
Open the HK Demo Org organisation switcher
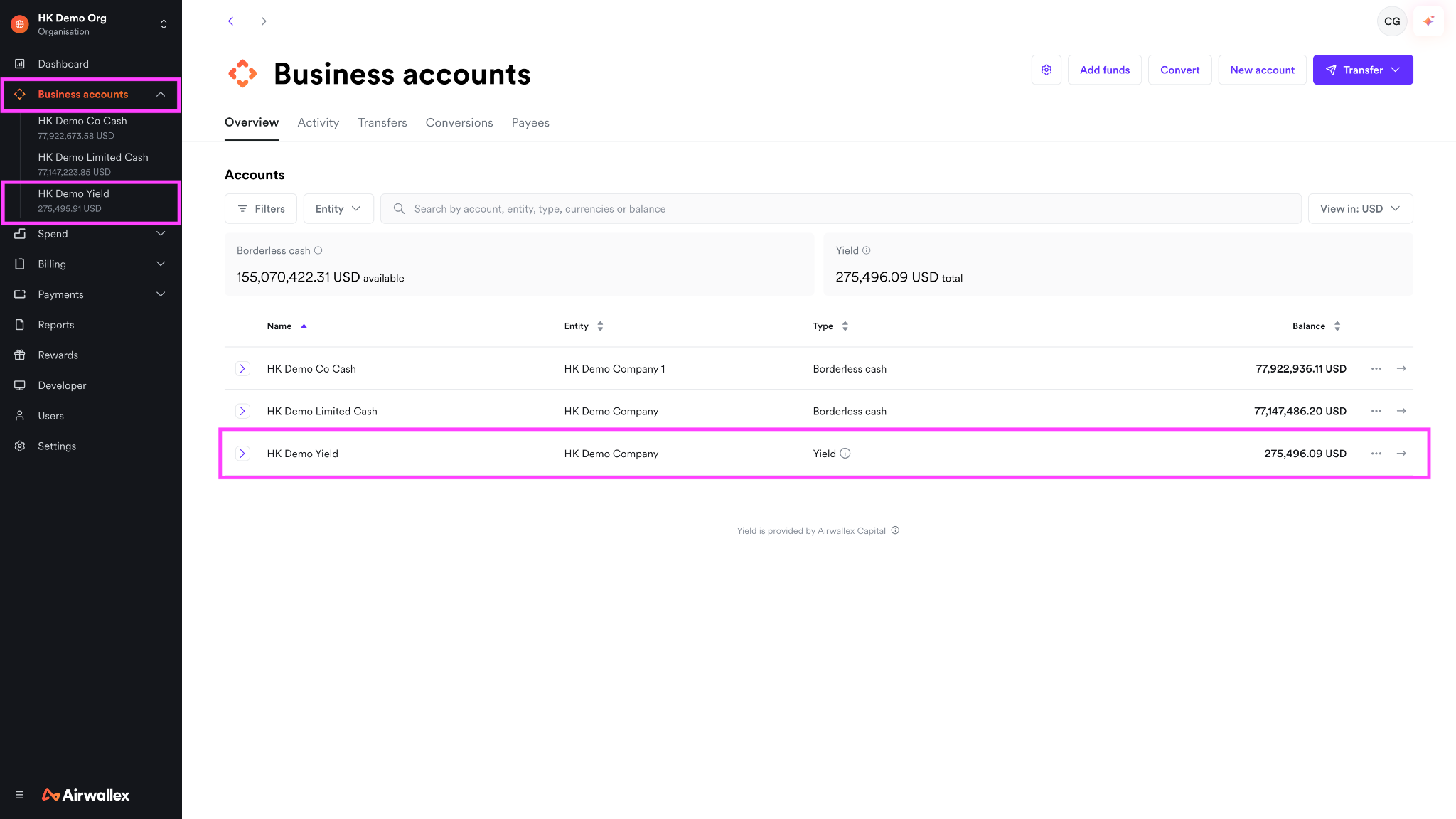click(164, 24)
